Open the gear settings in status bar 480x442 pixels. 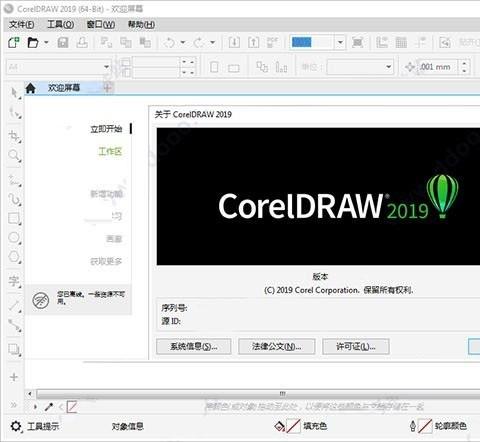click(16, 426)
